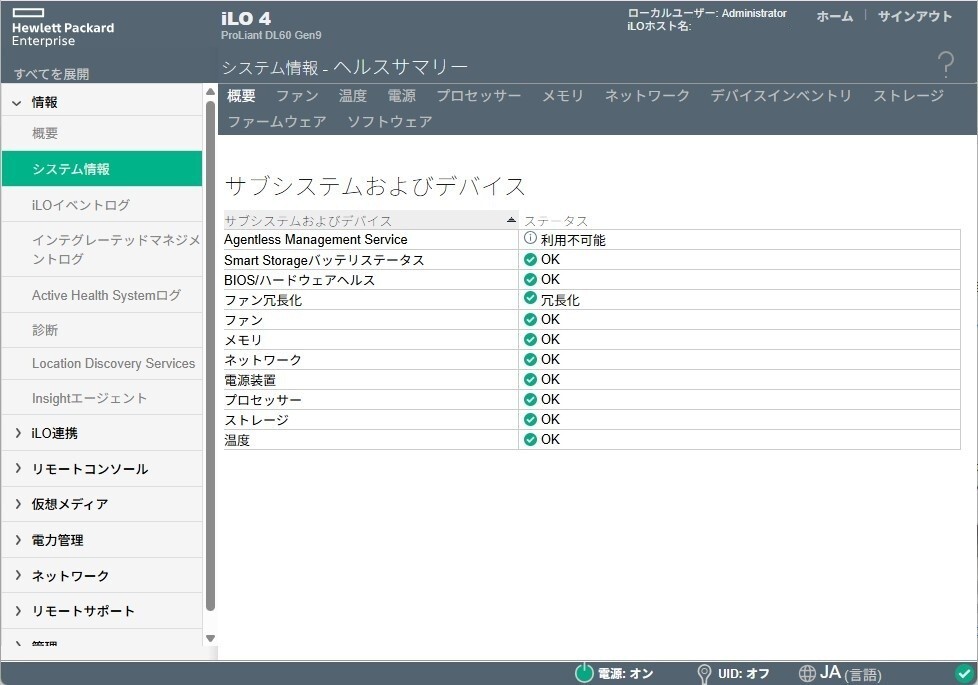Expand the リモートコンソール section

coord(17,469)
